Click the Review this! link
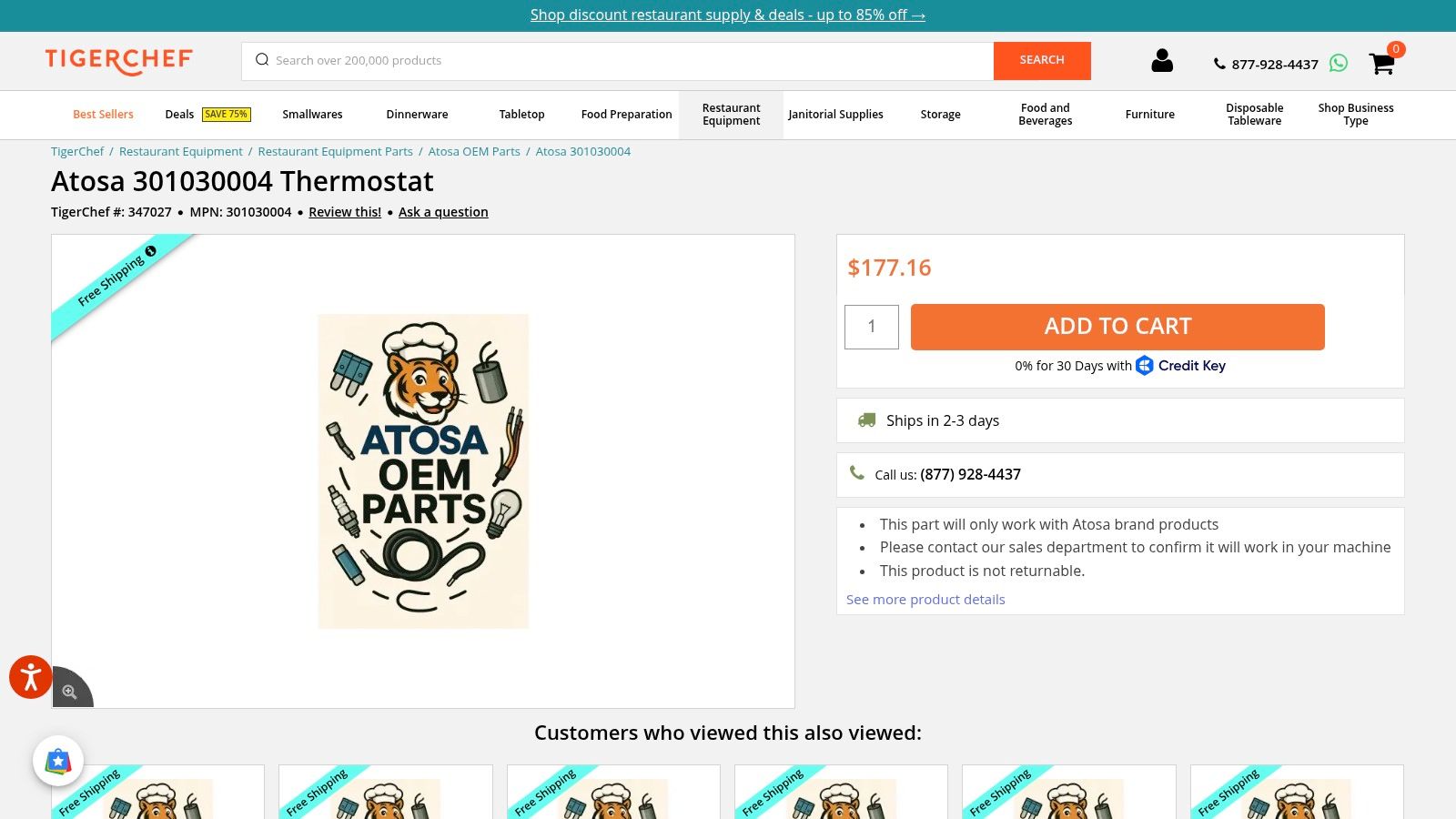Image resolution: width=1456 pixels, height=819 pixels. click(x=345, y=212)
